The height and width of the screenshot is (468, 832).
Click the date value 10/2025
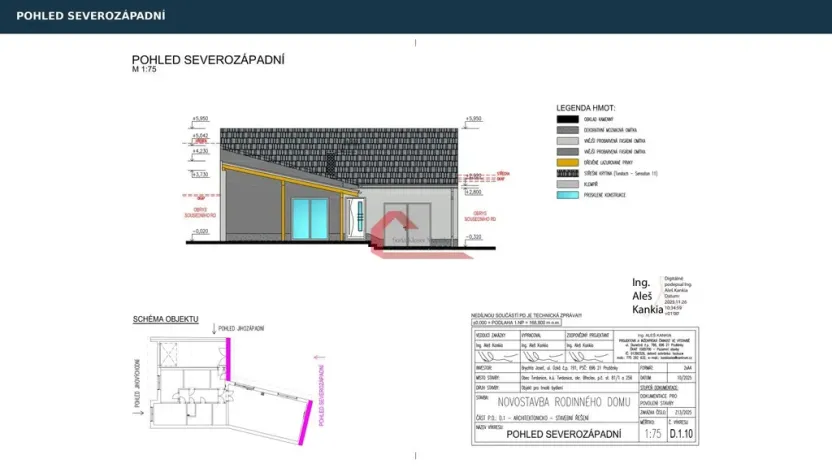[684, 378]
